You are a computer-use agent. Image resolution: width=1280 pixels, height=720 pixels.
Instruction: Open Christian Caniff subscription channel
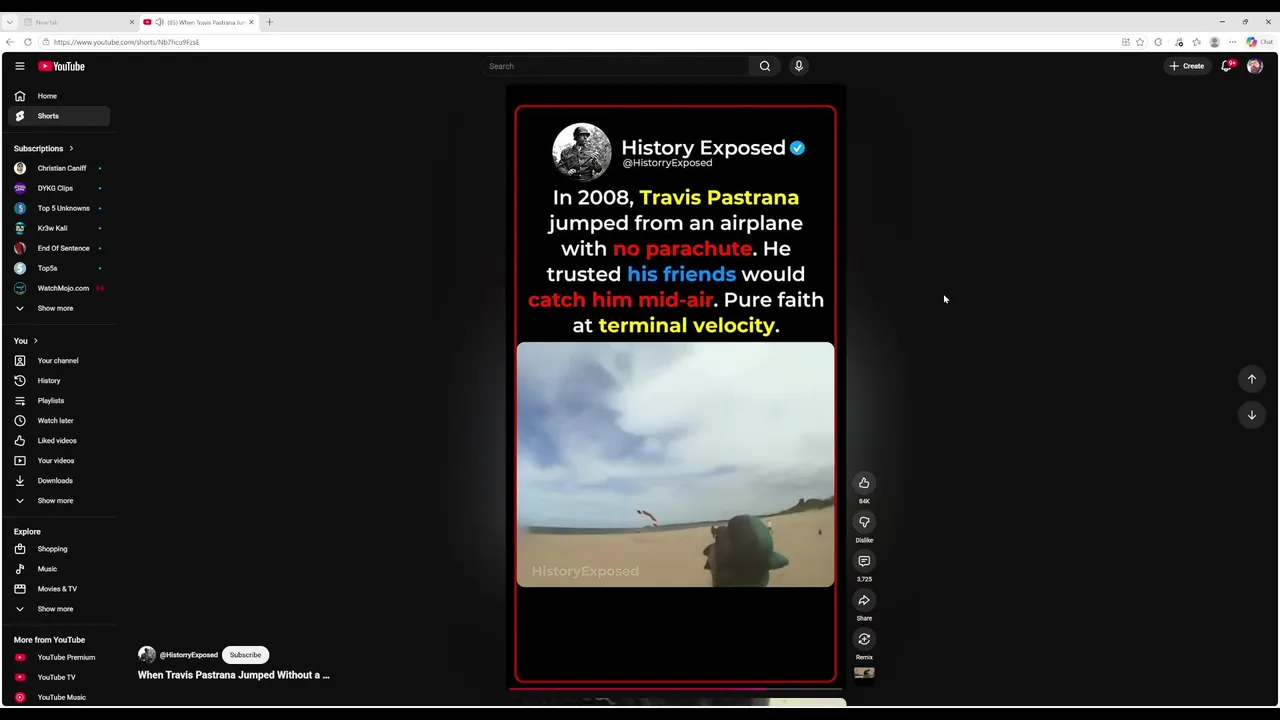pos(59,168)
